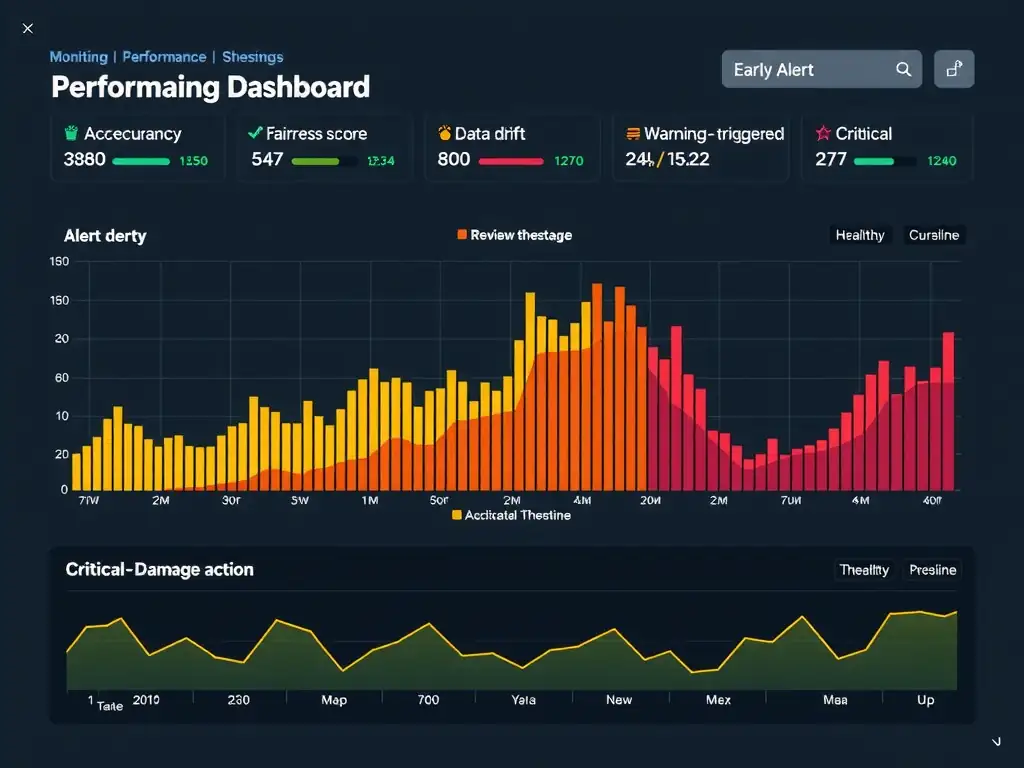Click the Yala axis label
The height and width of the screenshot is (768, 1024).
coord(523,700)
